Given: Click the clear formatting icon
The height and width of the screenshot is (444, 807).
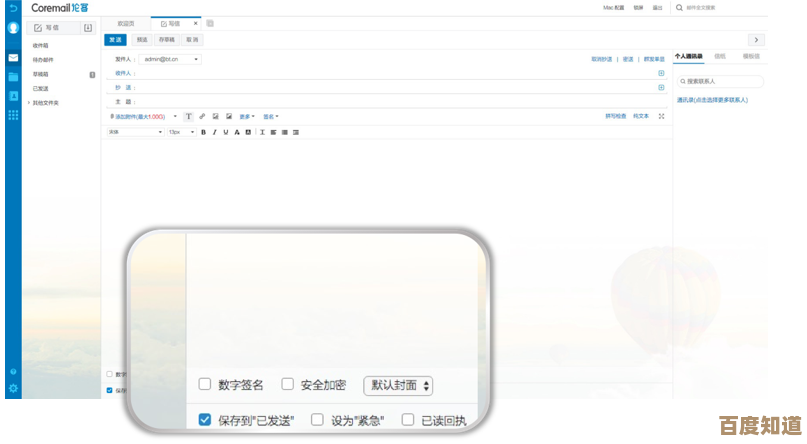Looking at the screenshot, I should 262,132.
